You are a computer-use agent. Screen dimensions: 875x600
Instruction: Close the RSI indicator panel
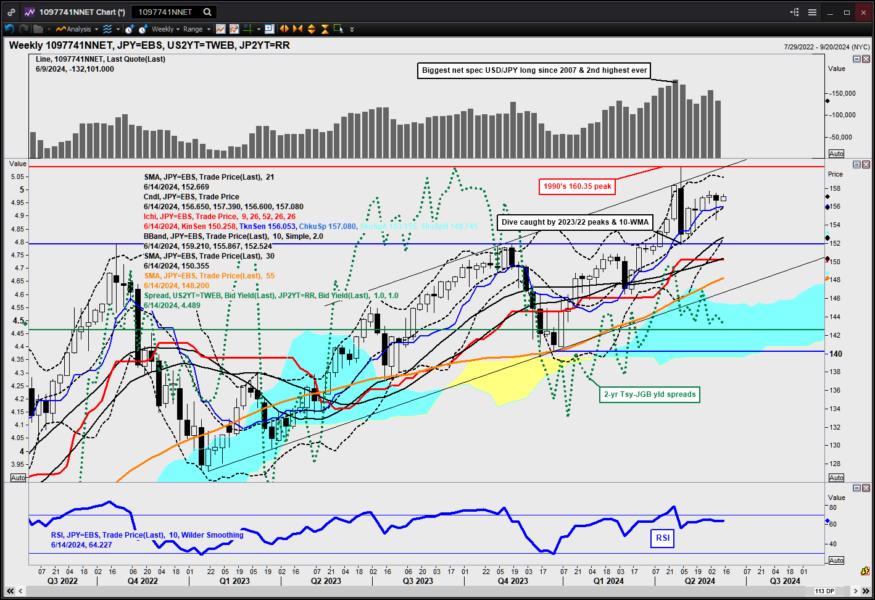tap(866, 488)
